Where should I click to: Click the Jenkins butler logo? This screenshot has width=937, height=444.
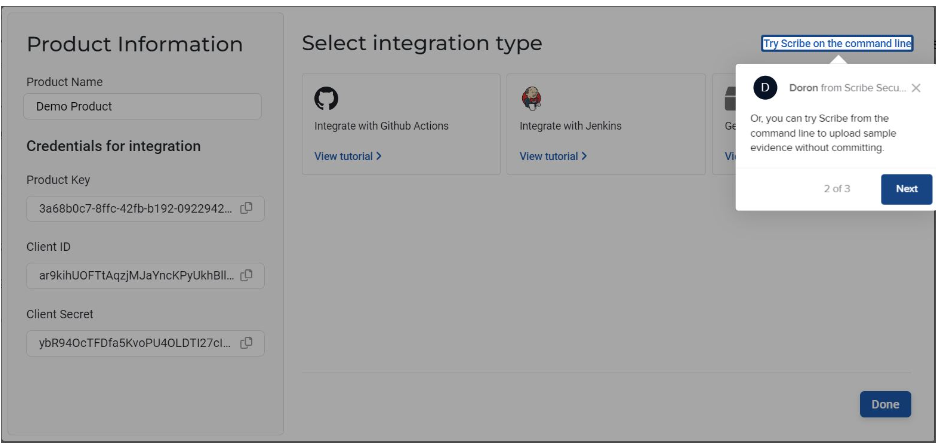[531, 98]
